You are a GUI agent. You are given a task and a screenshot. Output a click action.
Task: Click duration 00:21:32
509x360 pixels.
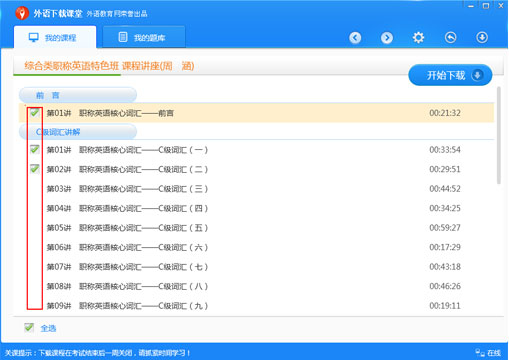[x=445, y=113]
